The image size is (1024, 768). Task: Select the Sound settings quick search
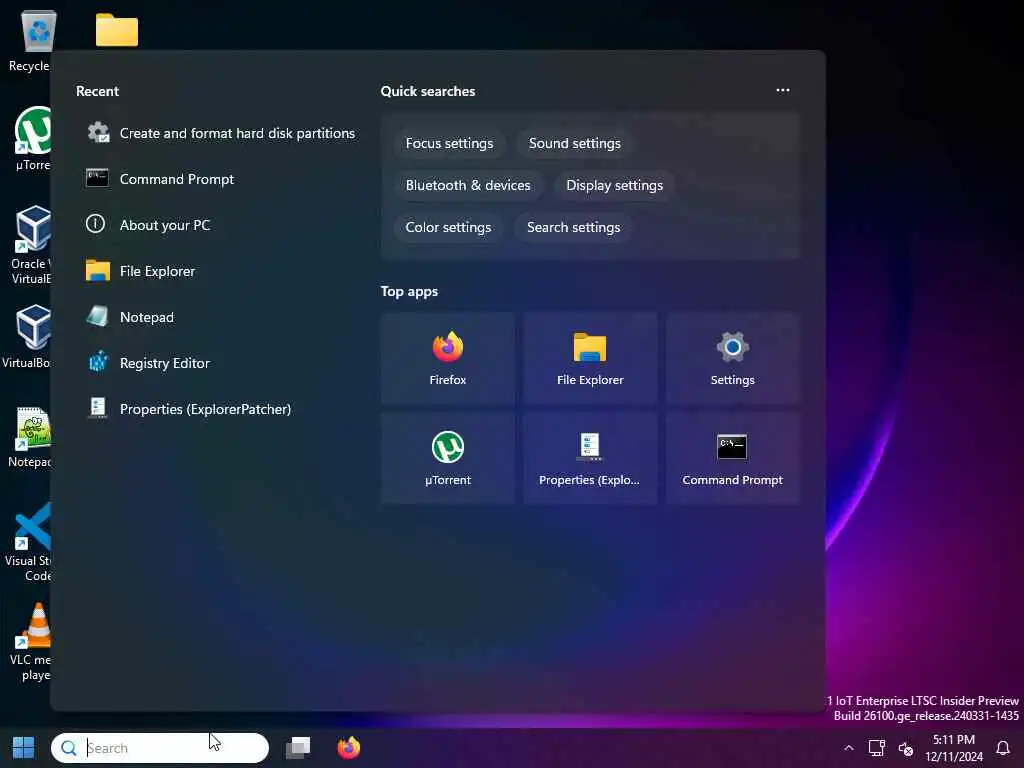coord(575,143)
